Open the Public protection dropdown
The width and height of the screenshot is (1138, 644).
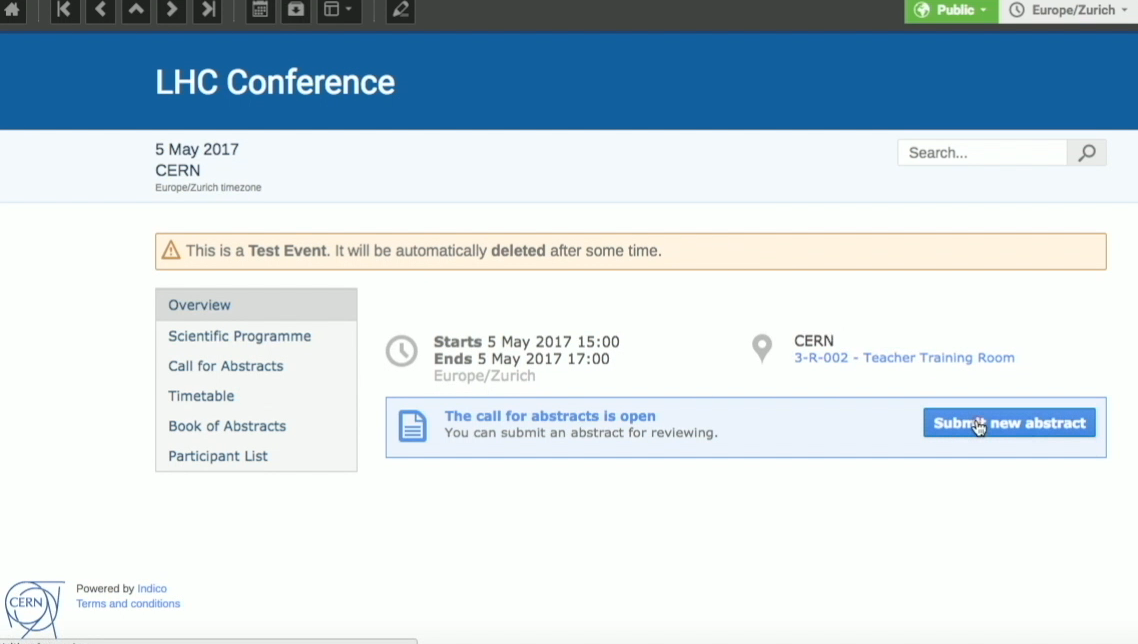[951, 10]
